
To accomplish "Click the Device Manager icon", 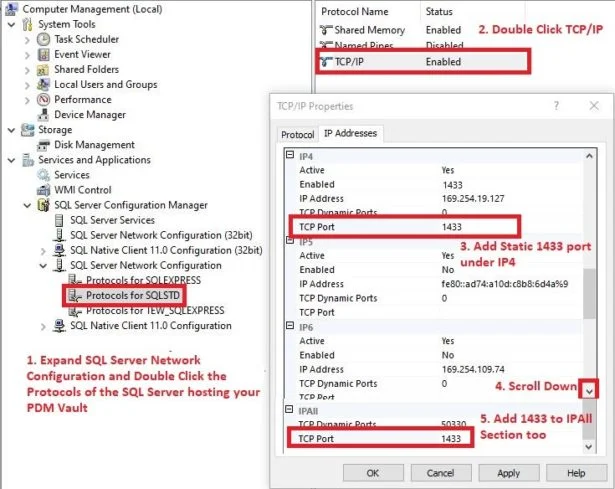I will [43, 115].
